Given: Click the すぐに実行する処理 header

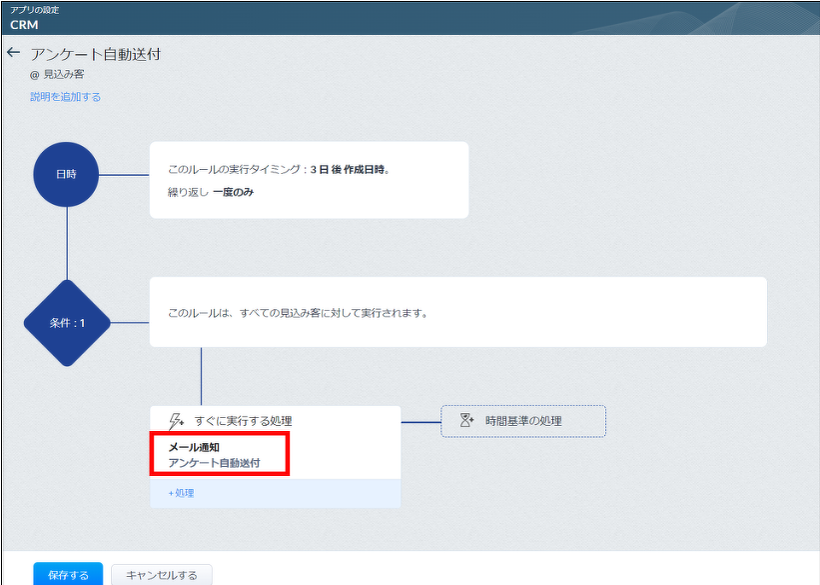Looking at the screenshot, I should 243,421.
